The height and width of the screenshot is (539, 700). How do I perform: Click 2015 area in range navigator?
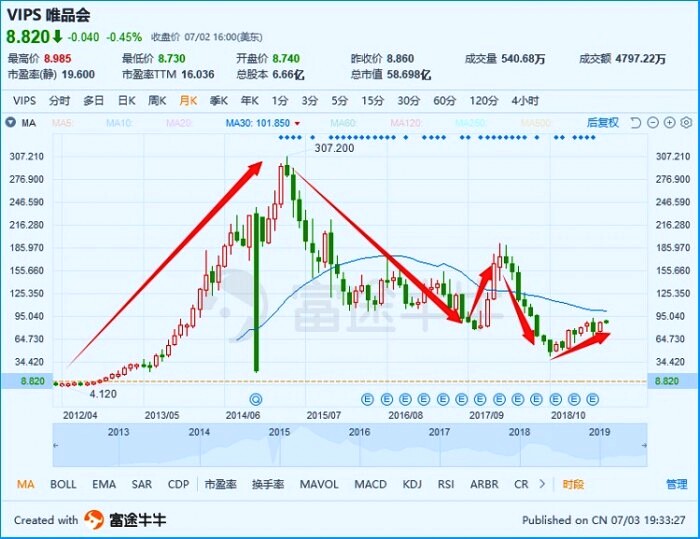(x=279, y=432)
